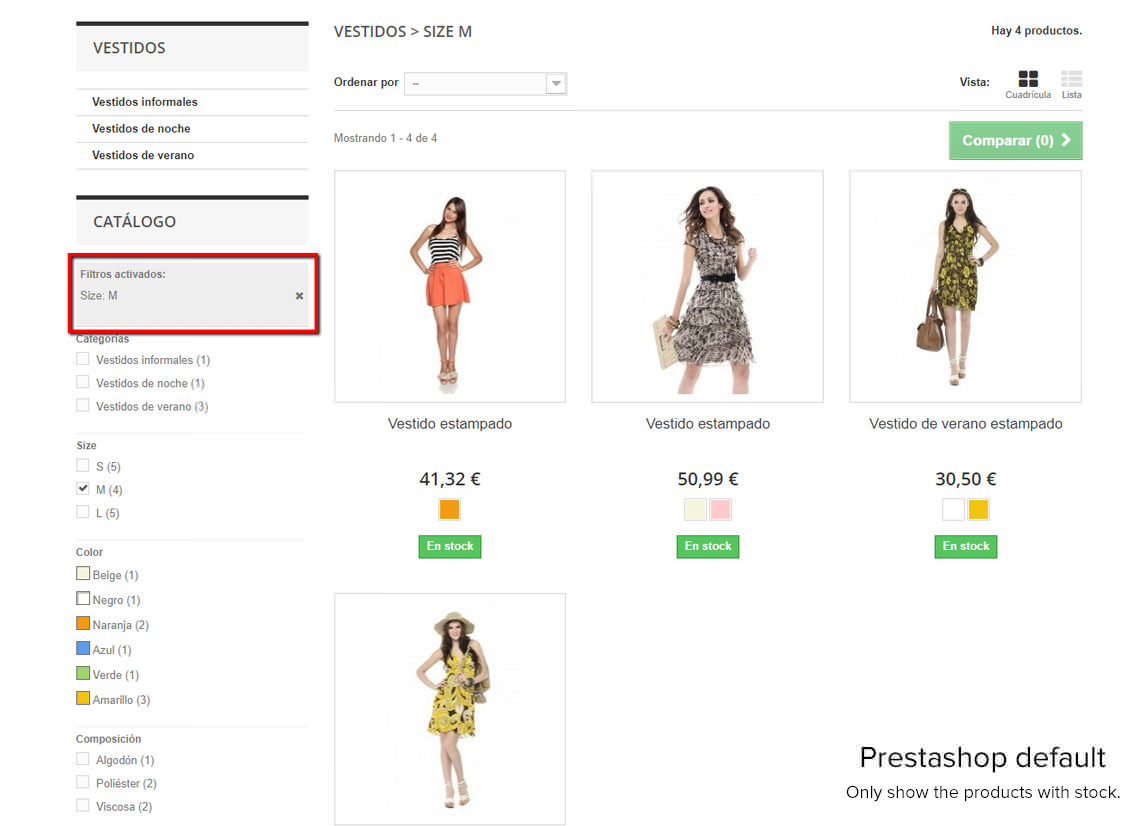Select the pink swatch under Vestido estampado
1146x826 pixels.
[721, 509]
